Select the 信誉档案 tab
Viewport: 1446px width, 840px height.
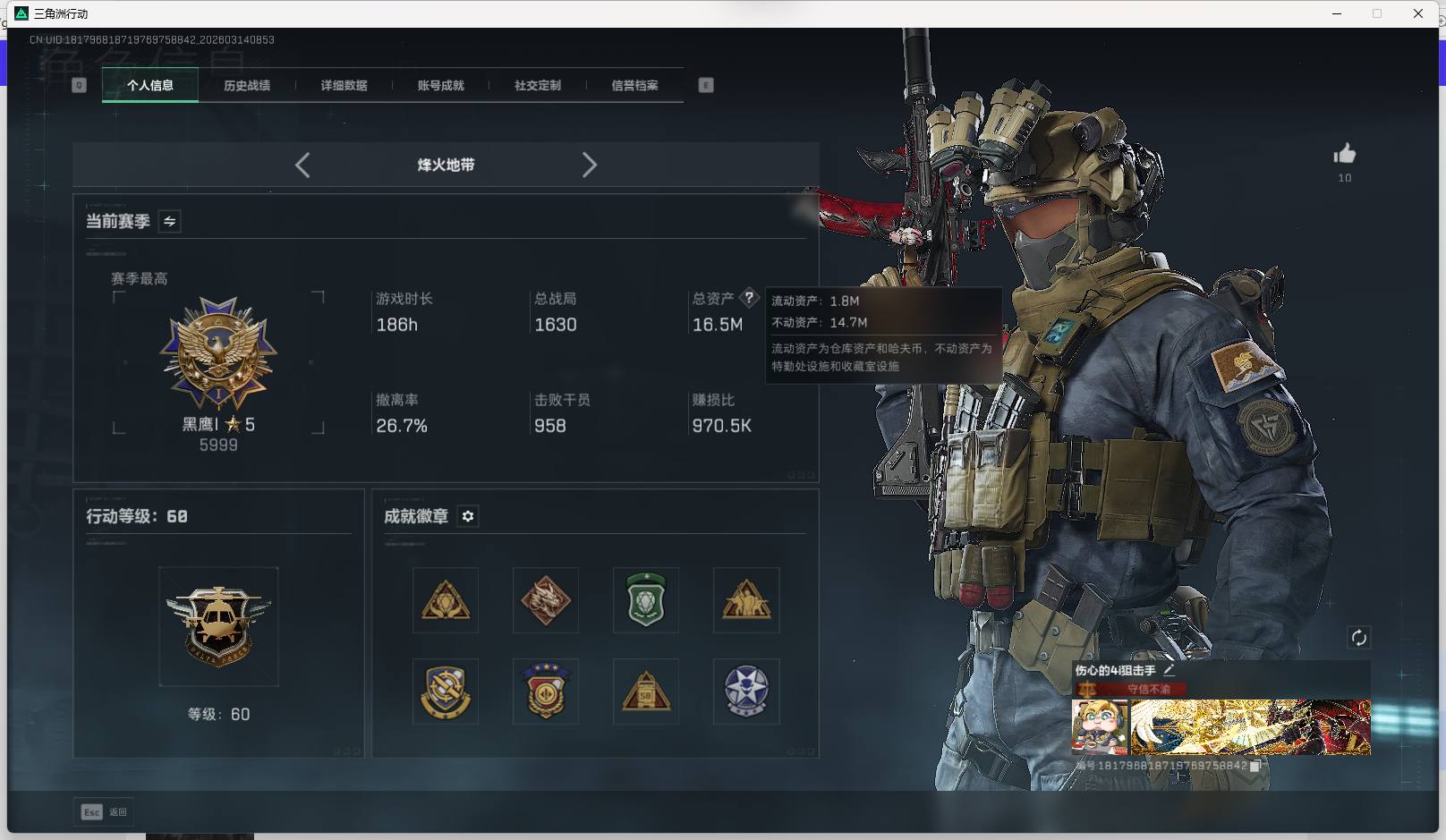pyautogui.click(x=634, y=85)
